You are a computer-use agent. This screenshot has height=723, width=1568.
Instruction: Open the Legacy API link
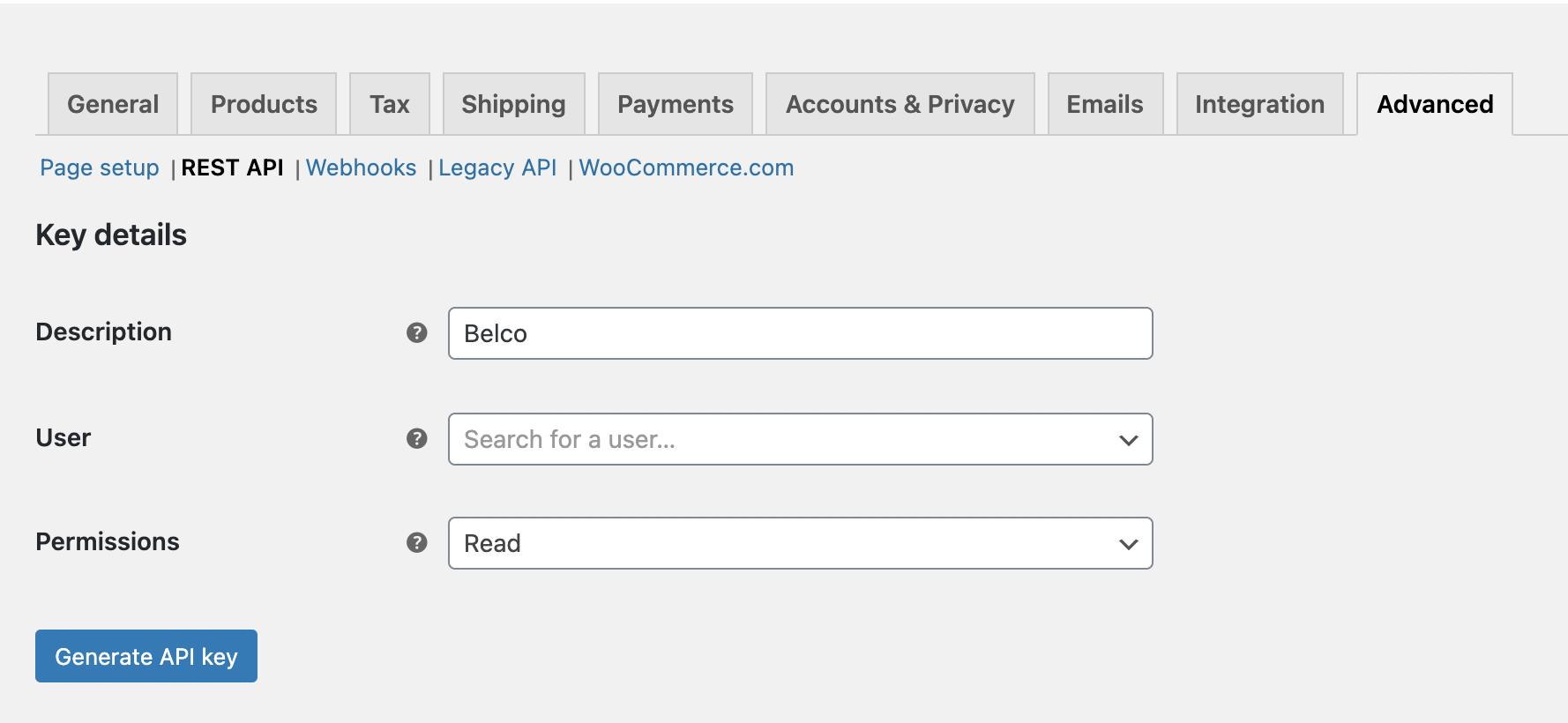497,168
